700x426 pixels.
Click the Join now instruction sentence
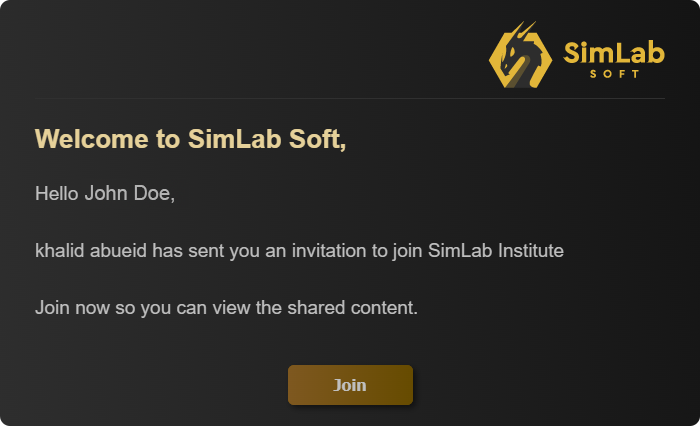click(x=226, y=307)
